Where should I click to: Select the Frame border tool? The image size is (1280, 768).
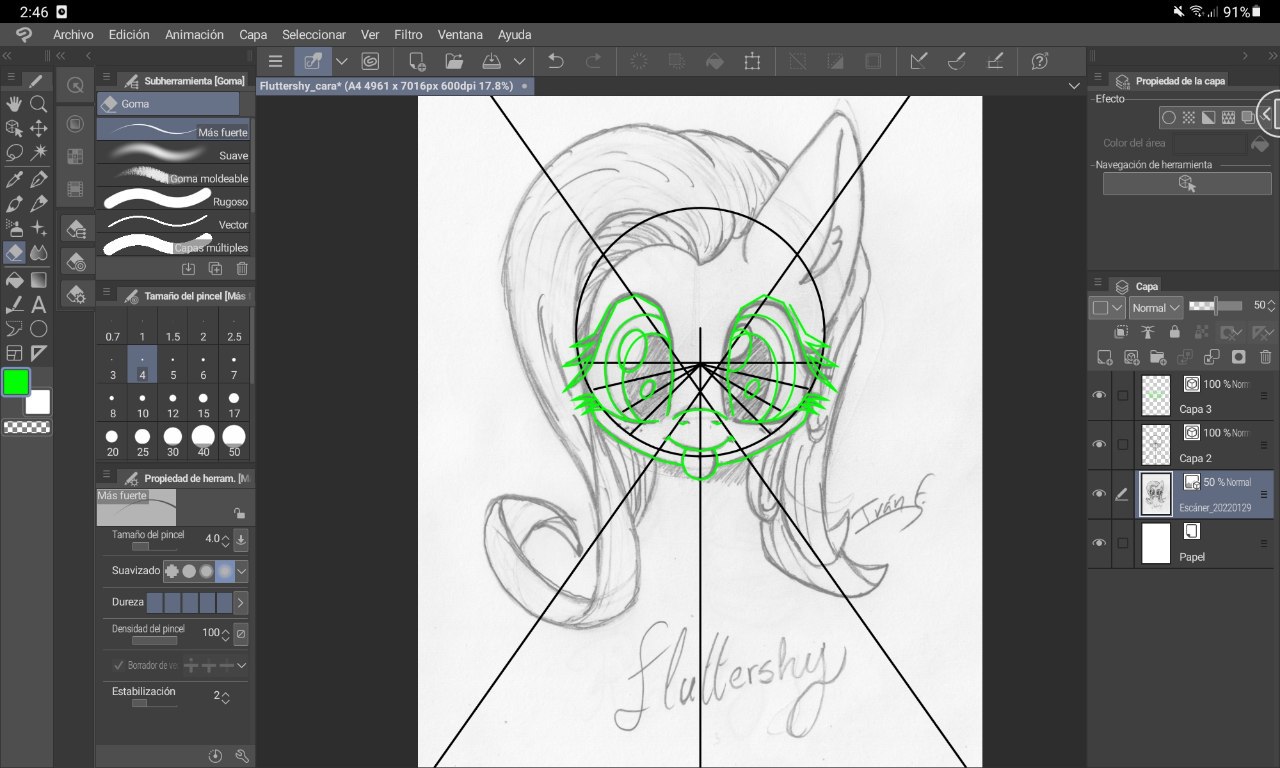coord(14,353)
